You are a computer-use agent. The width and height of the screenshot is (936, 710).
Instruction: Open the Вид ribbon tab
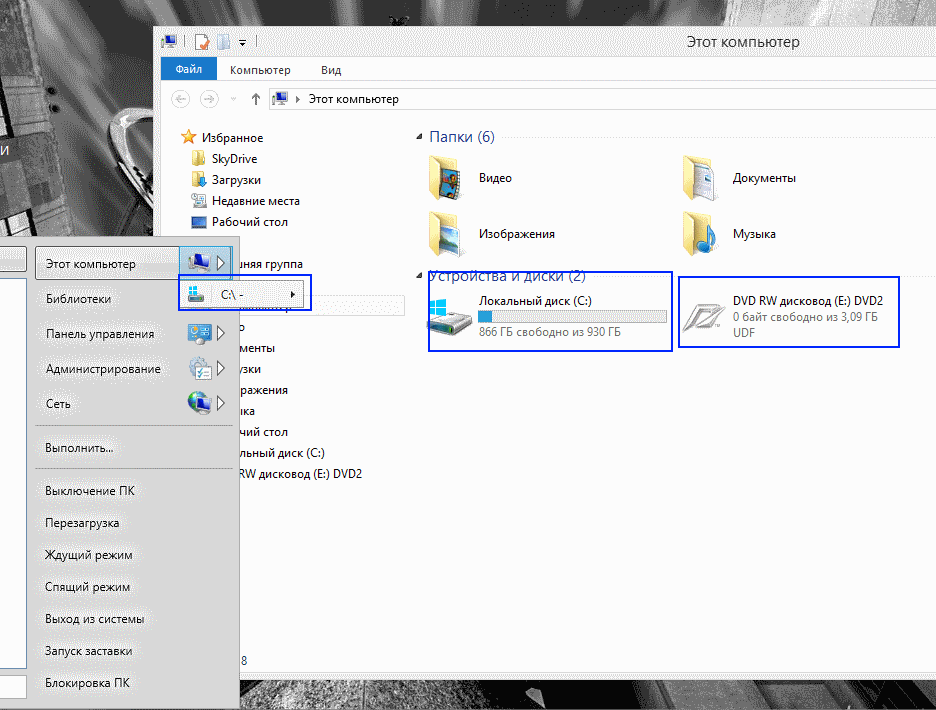331,70
